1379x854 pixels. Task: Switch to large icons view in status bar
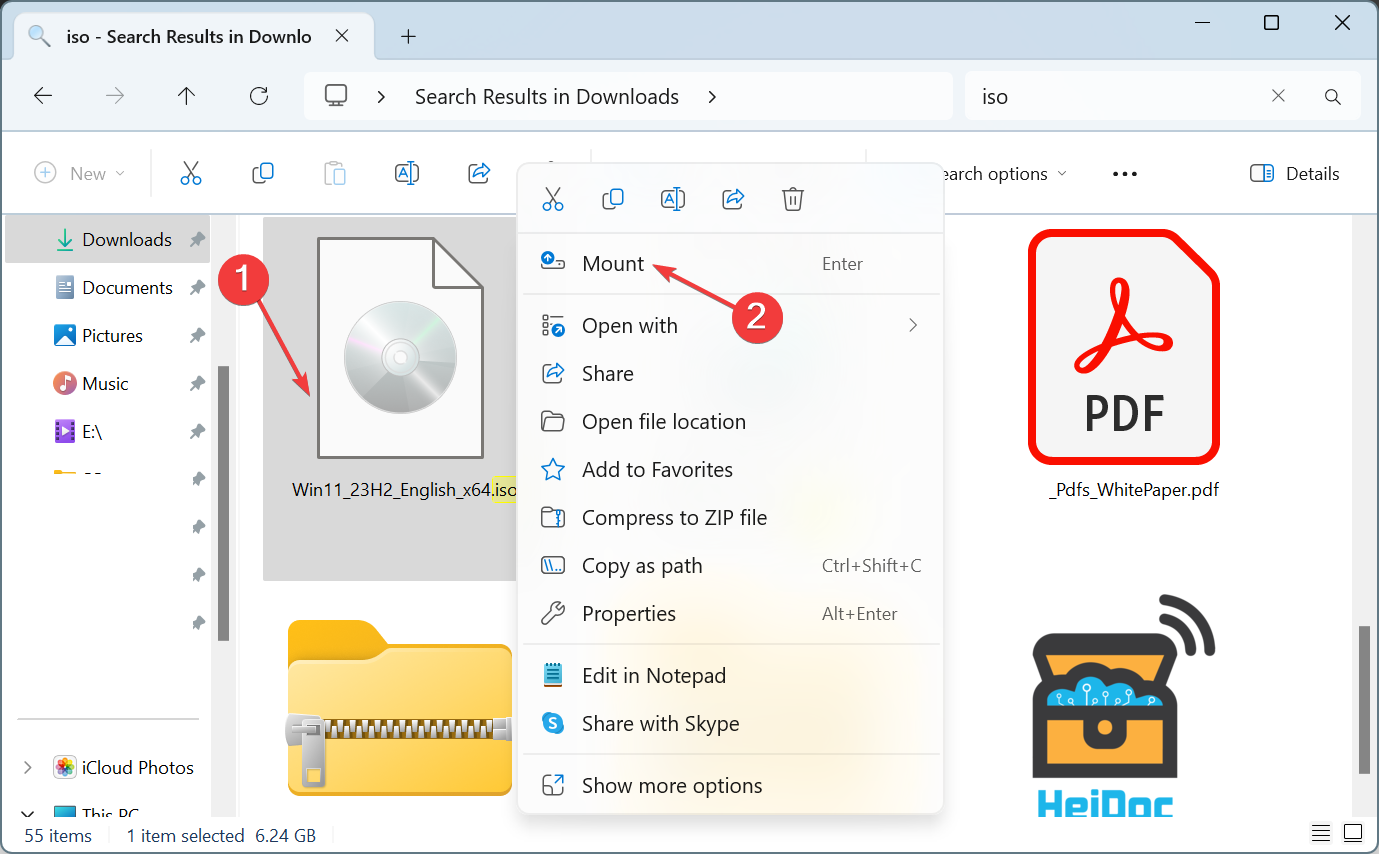pyautogui.click(x=1353, y=833)
